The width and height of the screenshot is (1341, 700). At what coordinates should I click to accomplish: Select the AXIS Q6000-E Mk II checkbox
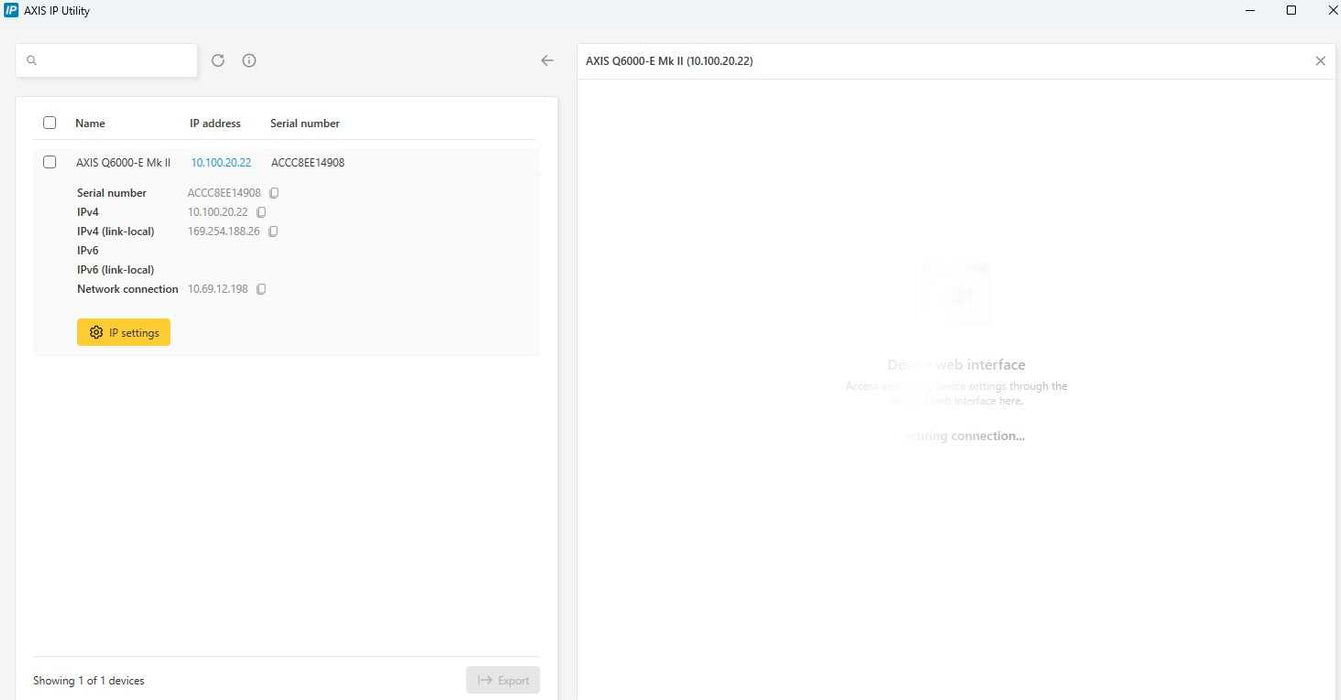pyautogui.click(x=50, y=162)
